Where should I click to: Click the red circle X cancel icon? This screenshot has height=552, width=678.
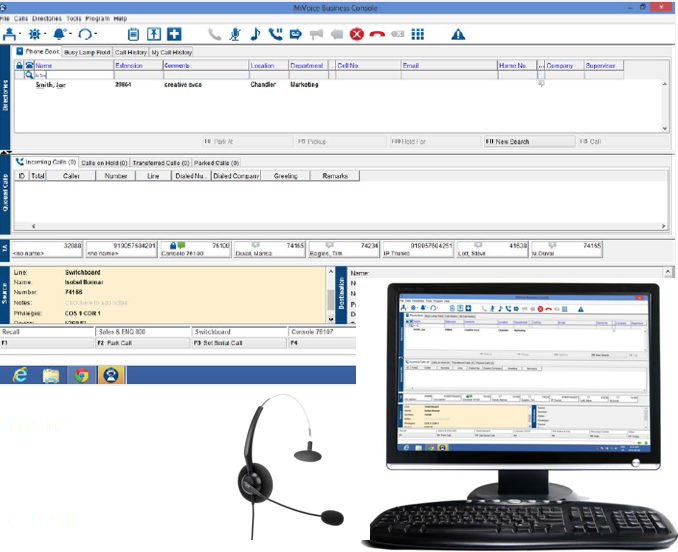click(x=357, y=34)
